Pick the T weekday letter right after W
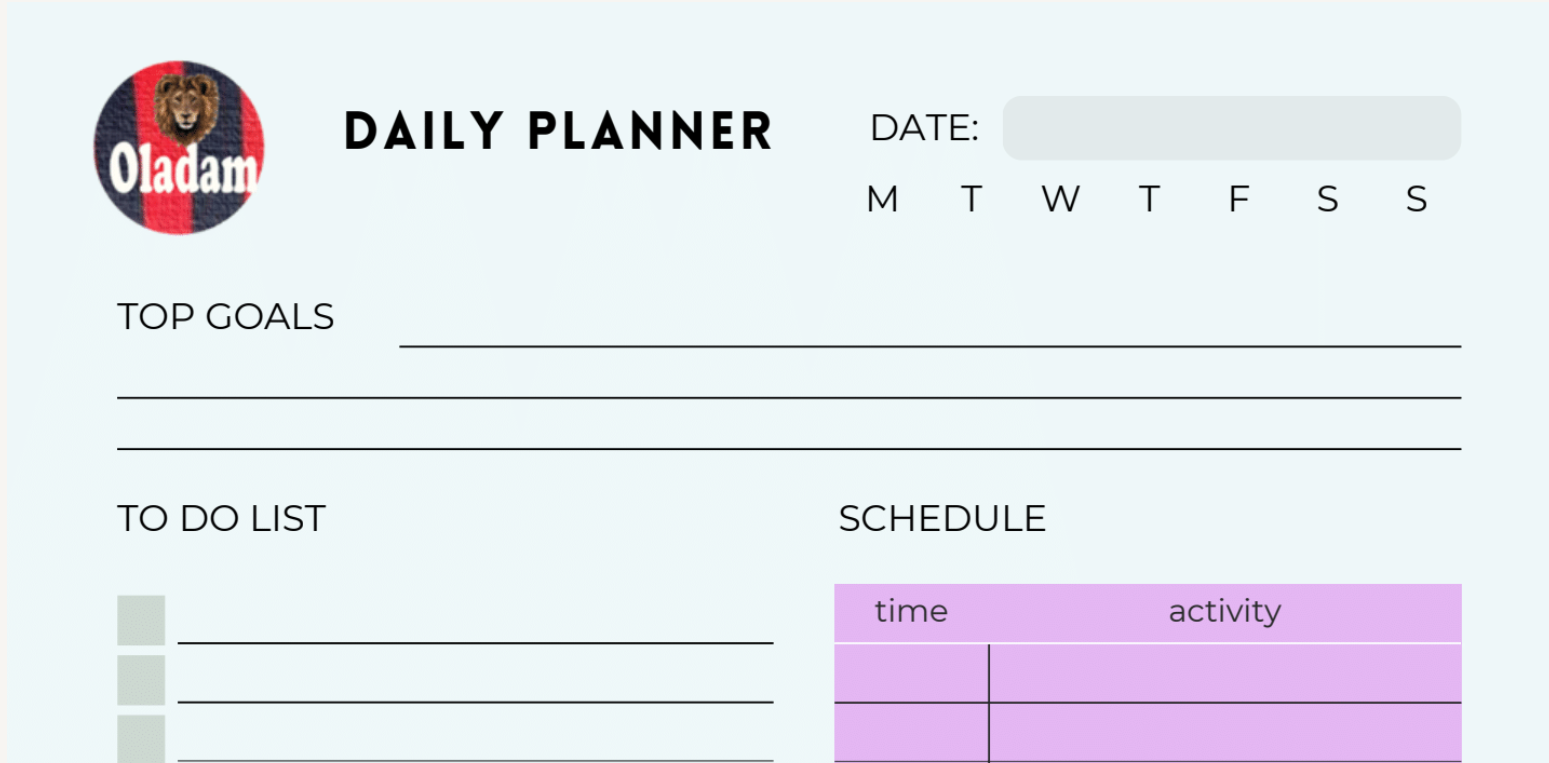 [1149, 200]
